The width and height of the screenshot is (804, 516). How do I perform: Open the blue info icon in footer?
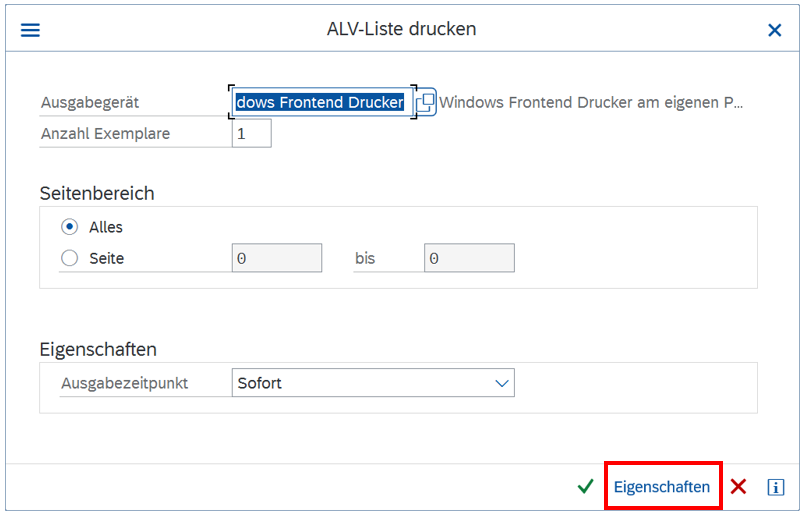point(775,487)
